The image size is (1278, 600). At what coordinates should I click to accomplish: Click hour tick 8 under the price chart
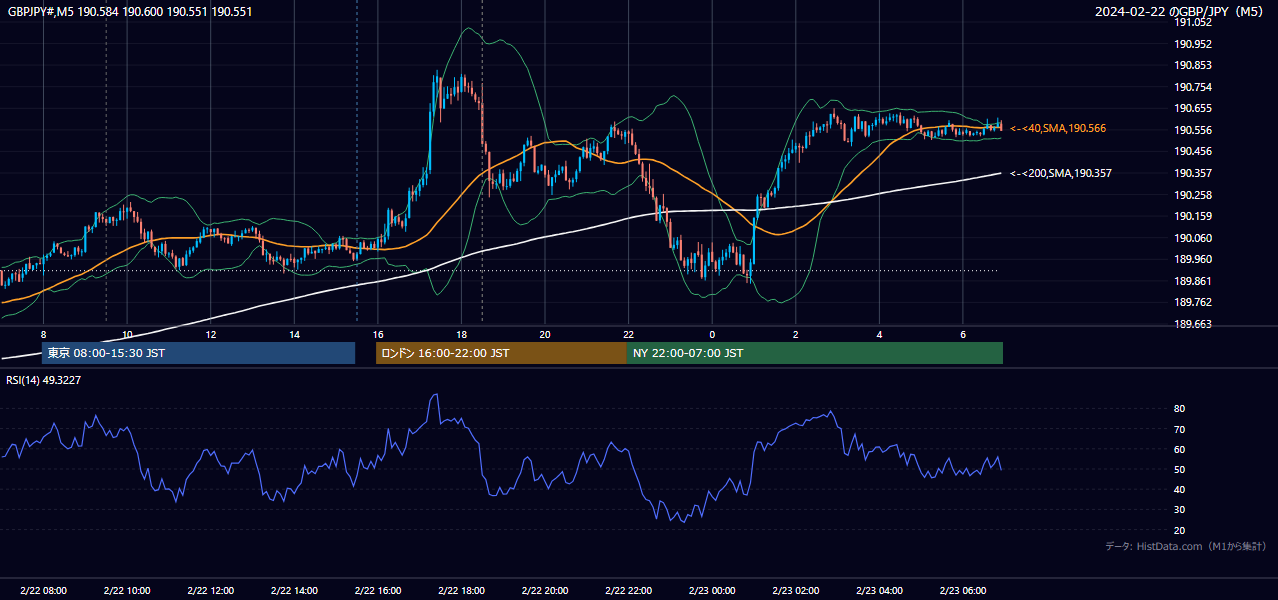pos(43,334)
